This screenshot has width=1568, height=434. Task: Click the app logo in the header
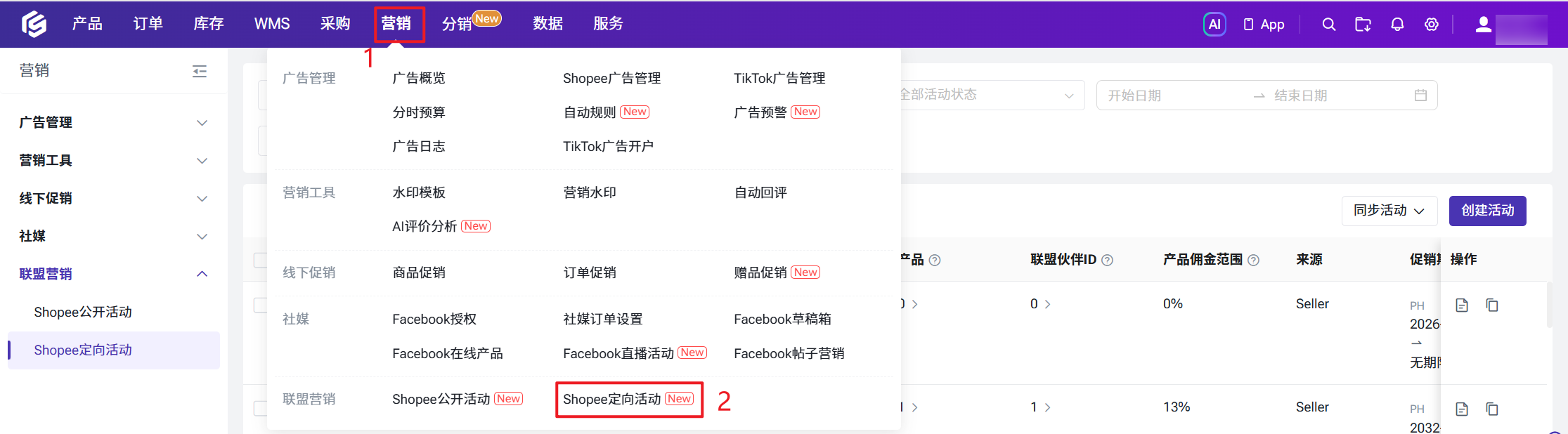click(34, 24)
